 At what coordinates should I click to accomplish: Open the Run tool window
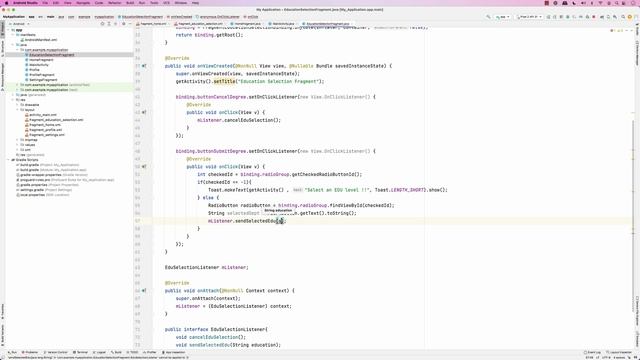point(12,352)
